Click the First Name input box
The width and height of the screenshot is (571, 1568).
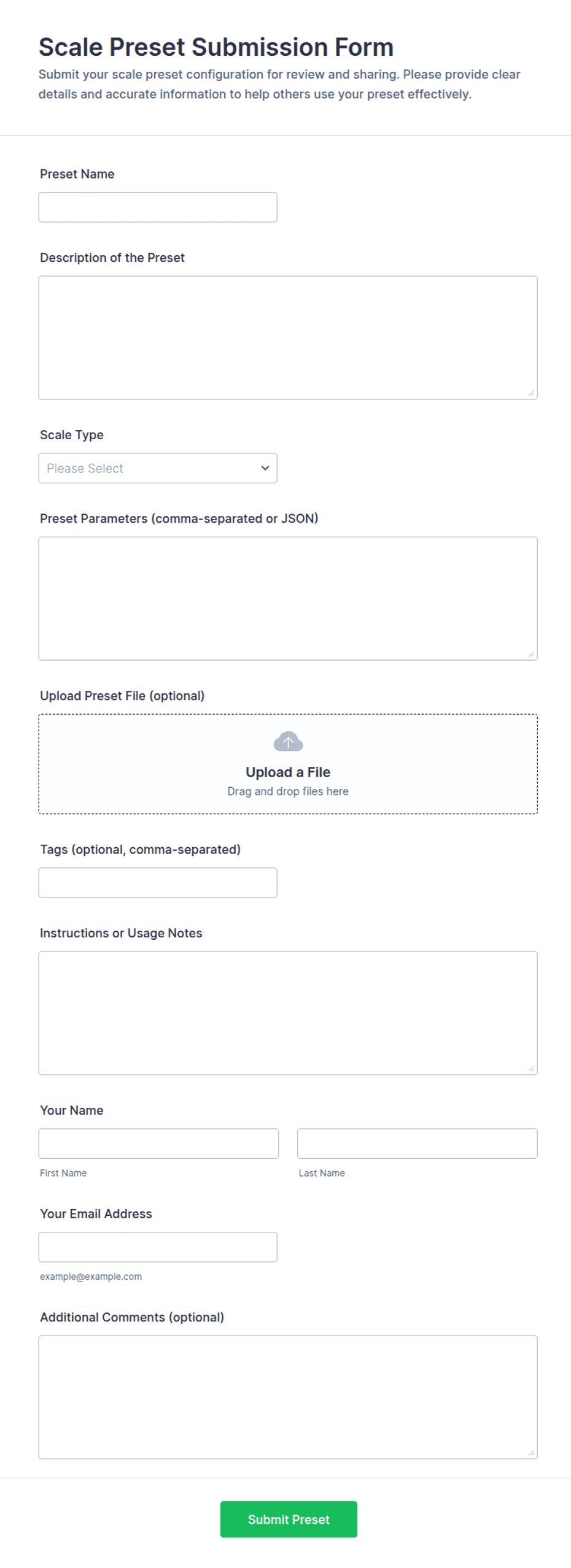(158, 1143)
